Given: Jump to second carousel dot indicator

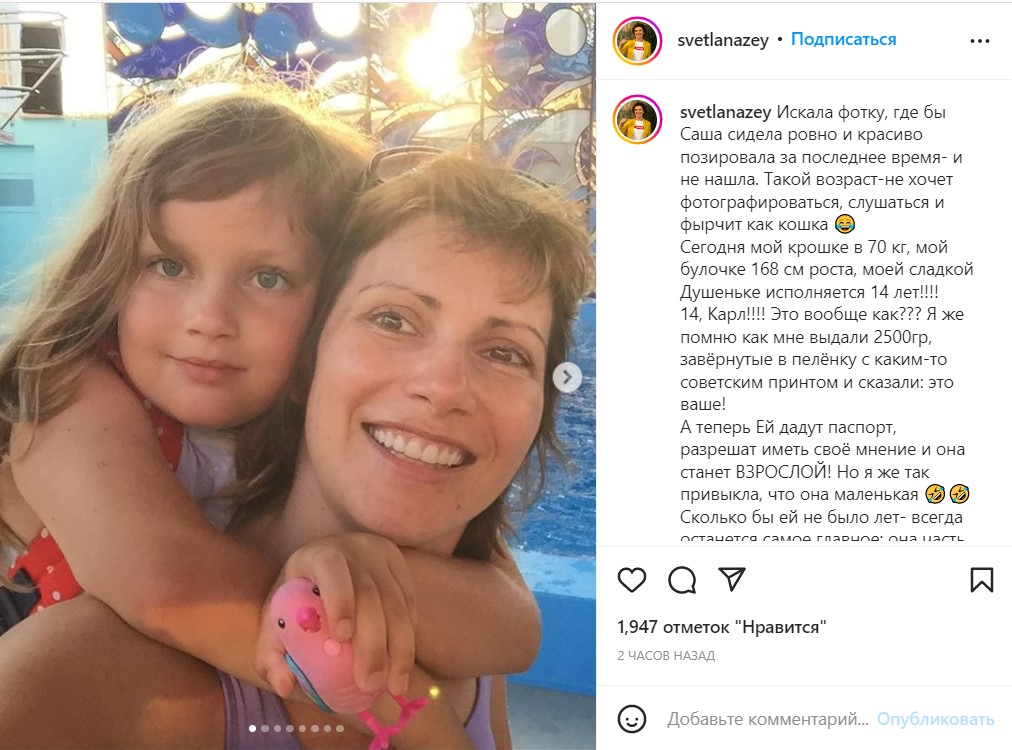Looking at the screenshot, I should coord(264,729).
